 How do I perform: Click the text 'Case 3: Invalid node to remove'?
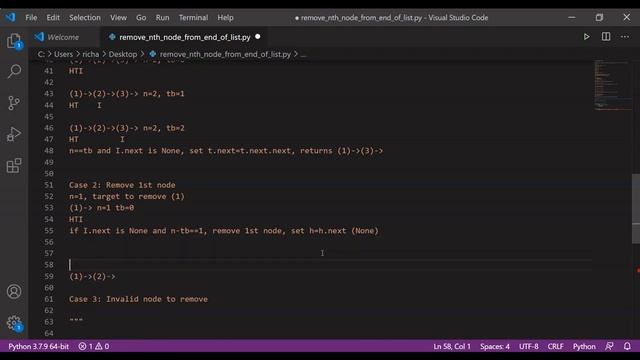(x=138, y=299)
